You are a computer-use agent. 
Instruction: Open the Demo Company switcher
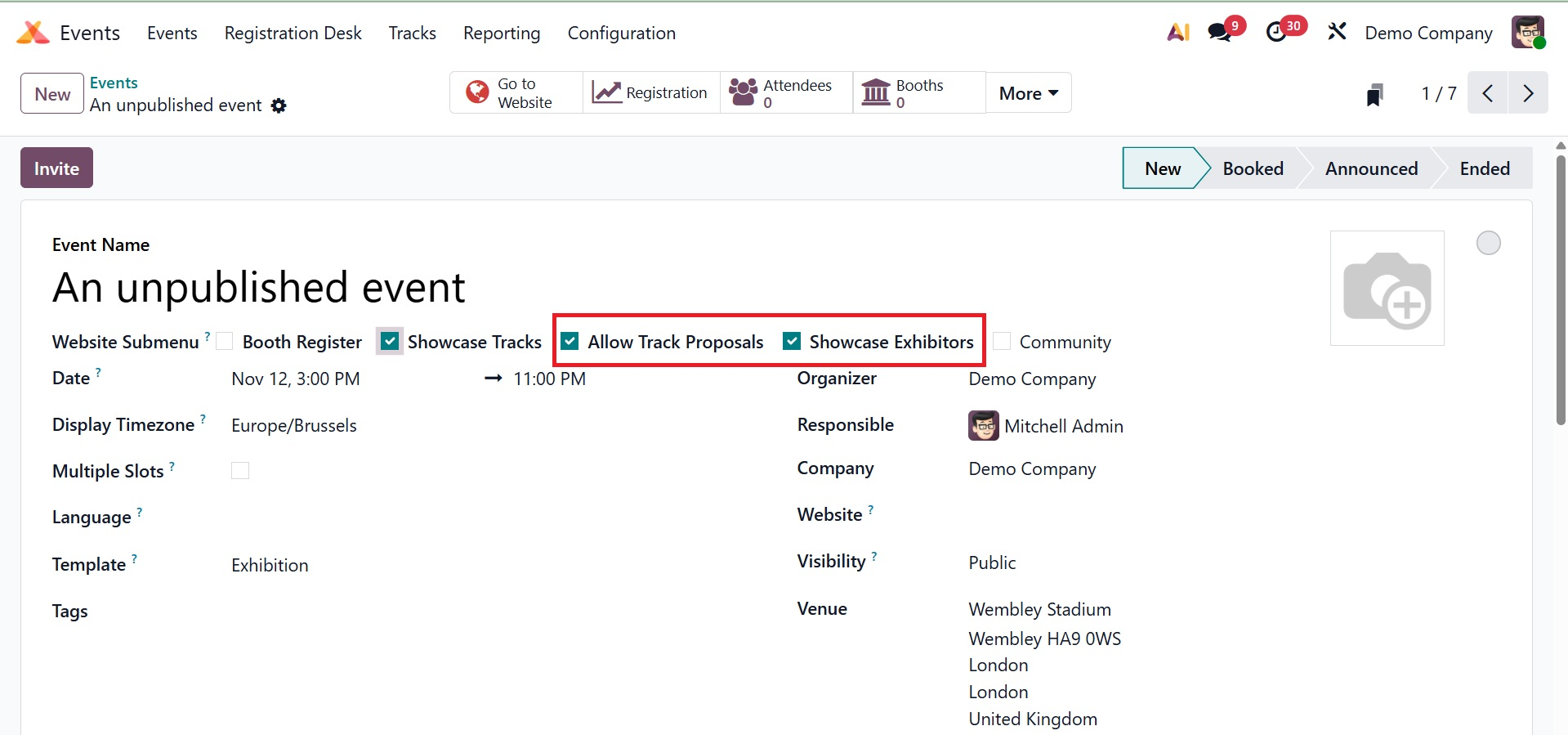pyautogui.click(x=1428, y=33)
